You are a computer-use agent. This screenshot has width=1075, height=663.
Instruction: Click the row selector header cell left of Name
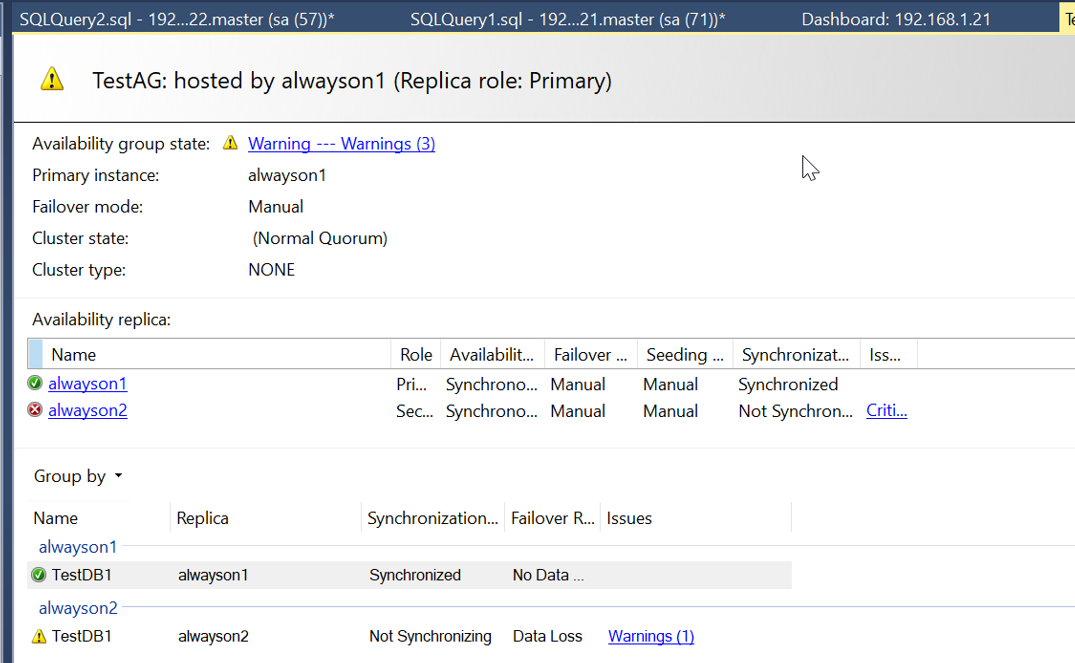[35, 354]
